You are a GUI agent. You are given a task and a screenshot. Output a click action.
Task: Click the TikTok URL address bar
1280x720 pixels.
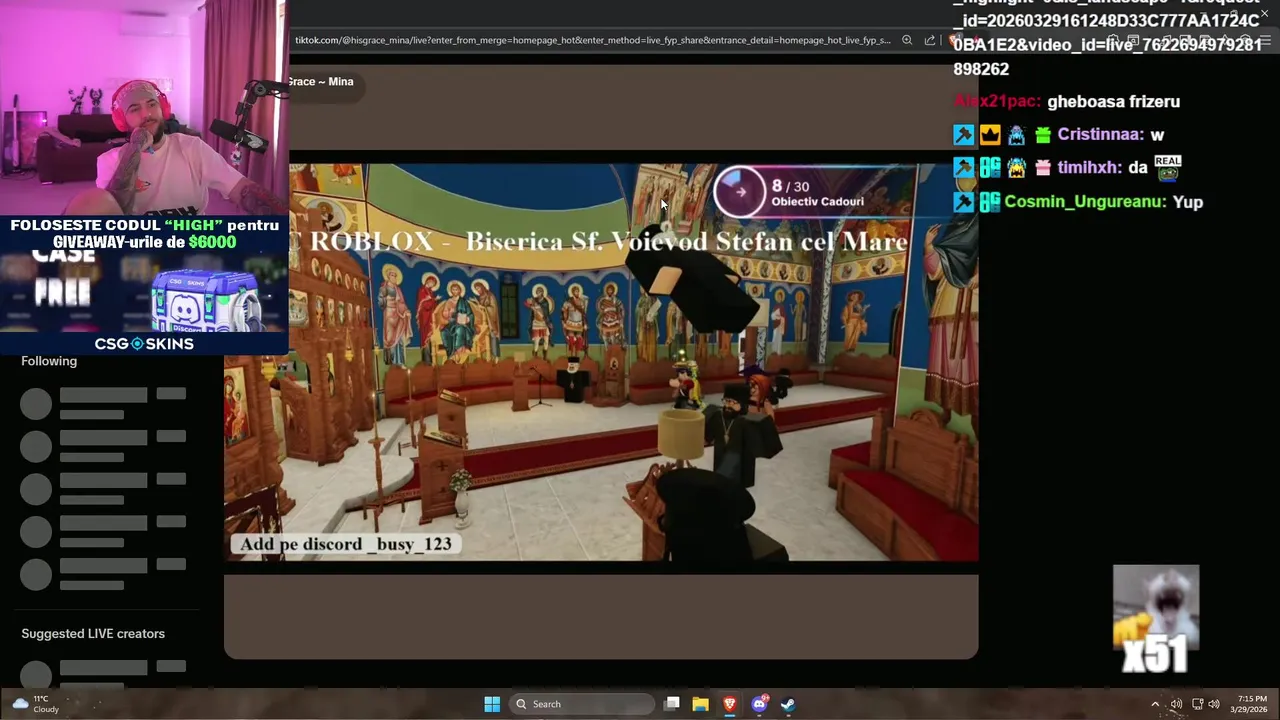tap(592, 40)
